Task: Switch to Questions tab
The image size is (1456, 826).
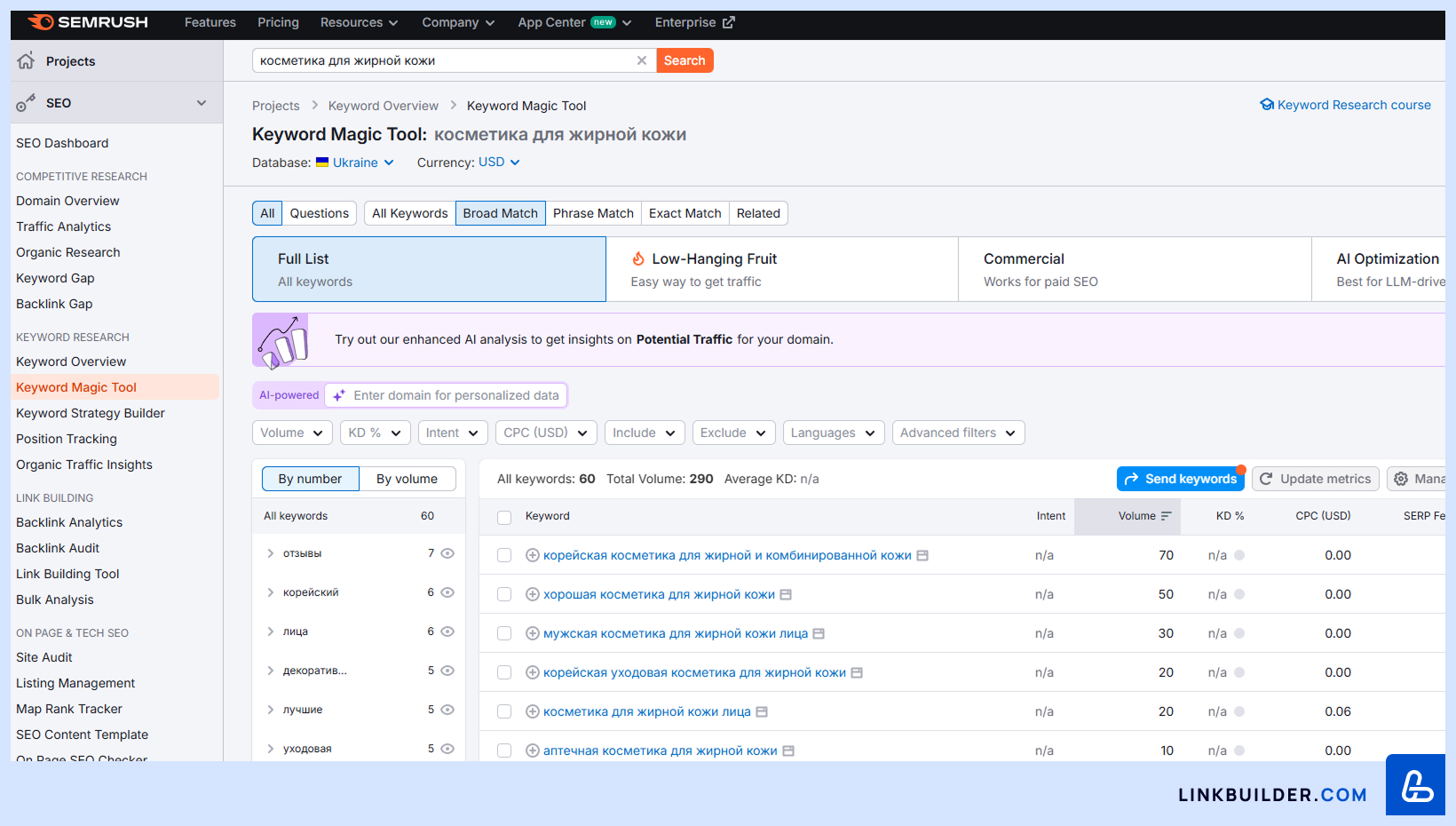Action: pos(320,213)
